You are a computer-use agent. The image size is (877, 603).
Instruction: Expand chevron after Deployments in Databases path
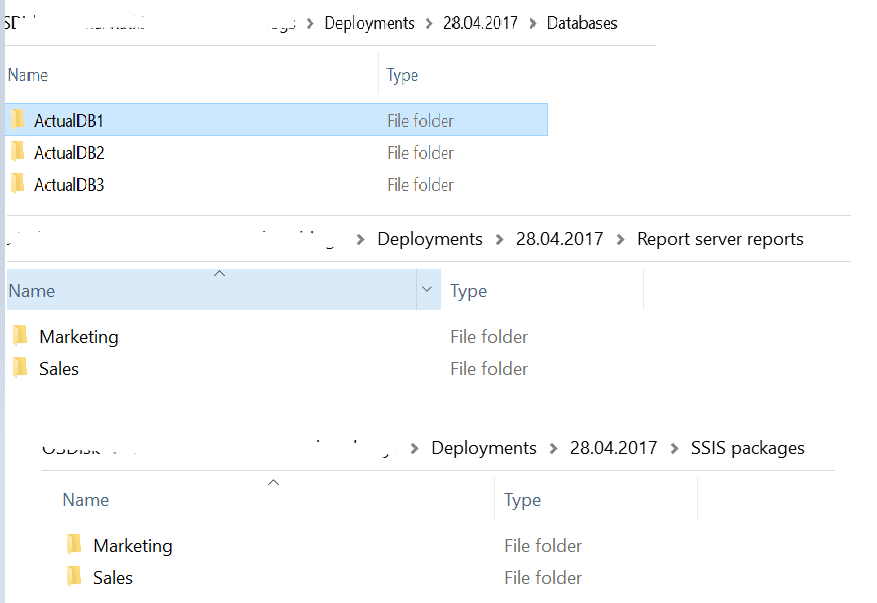429,23
